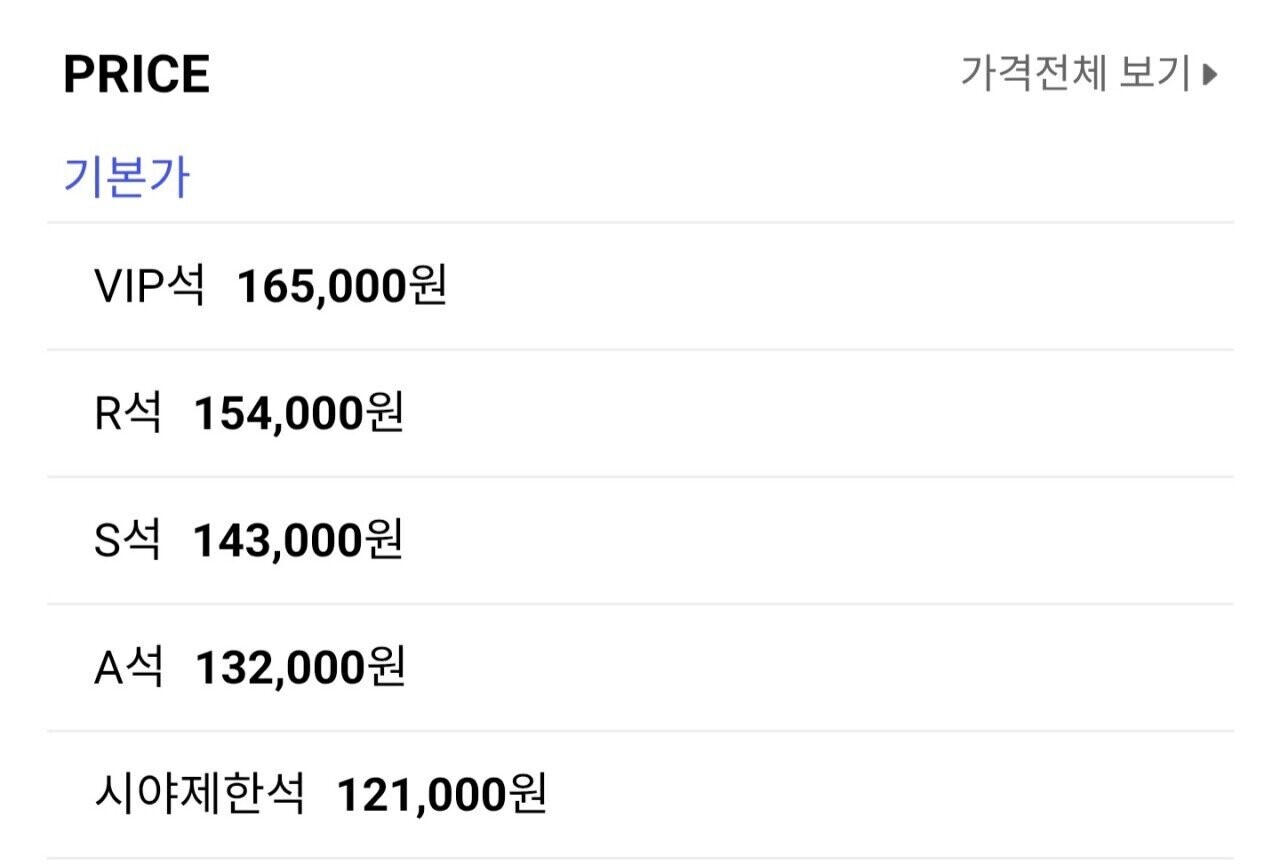
Task: Click the 121,000원 price
Action: [x=441, y=795]
